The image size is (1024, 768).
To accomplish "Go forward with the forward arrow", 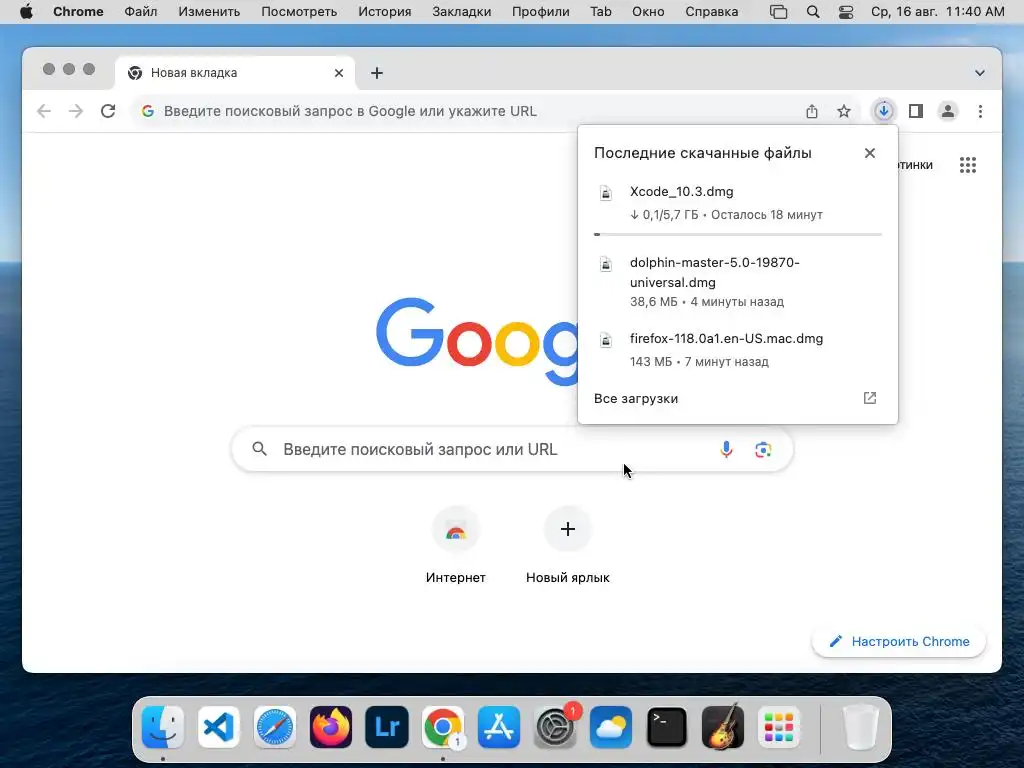I will [76, 111].
